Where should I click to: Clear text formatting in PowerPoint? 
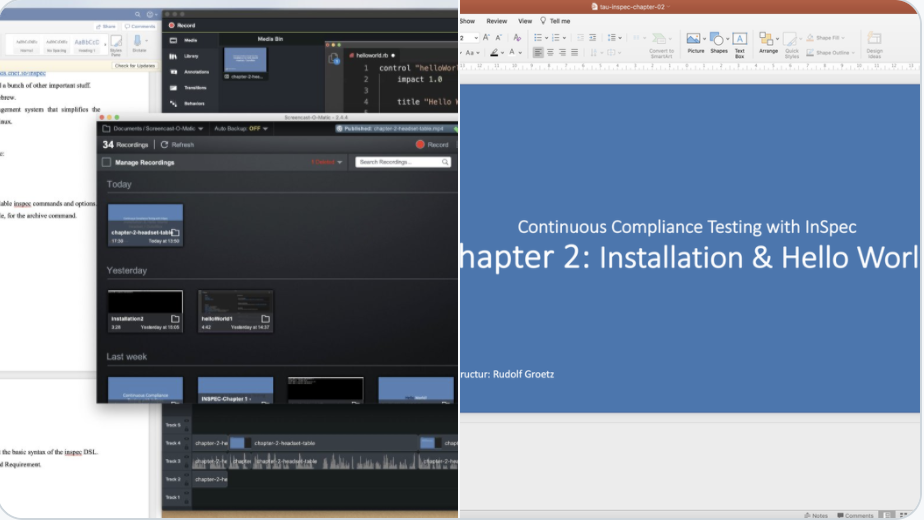(517, 37)
